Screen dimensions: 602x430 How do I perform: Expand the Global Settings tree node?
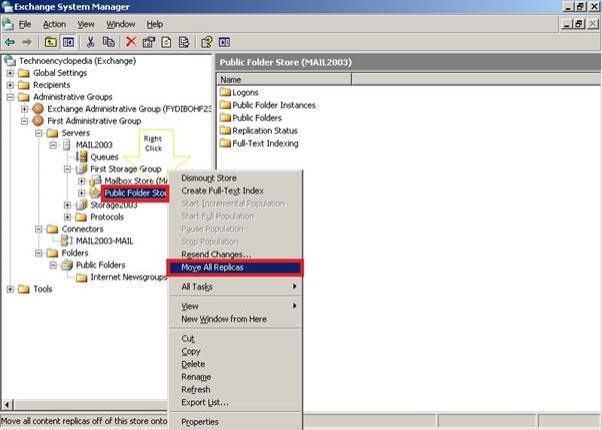pyautogui.click(x=10, y=73)
